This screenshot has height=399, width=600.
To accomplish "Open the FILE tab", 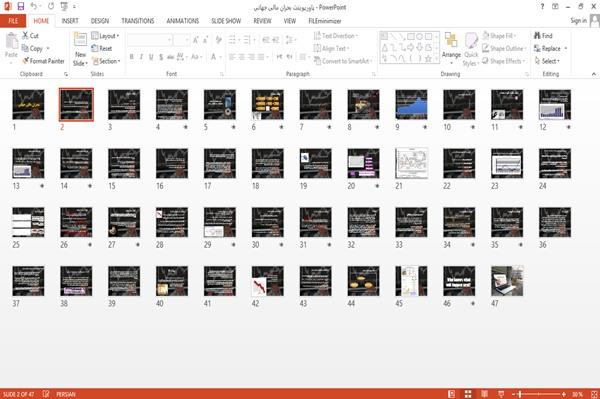I will (13, 21).
